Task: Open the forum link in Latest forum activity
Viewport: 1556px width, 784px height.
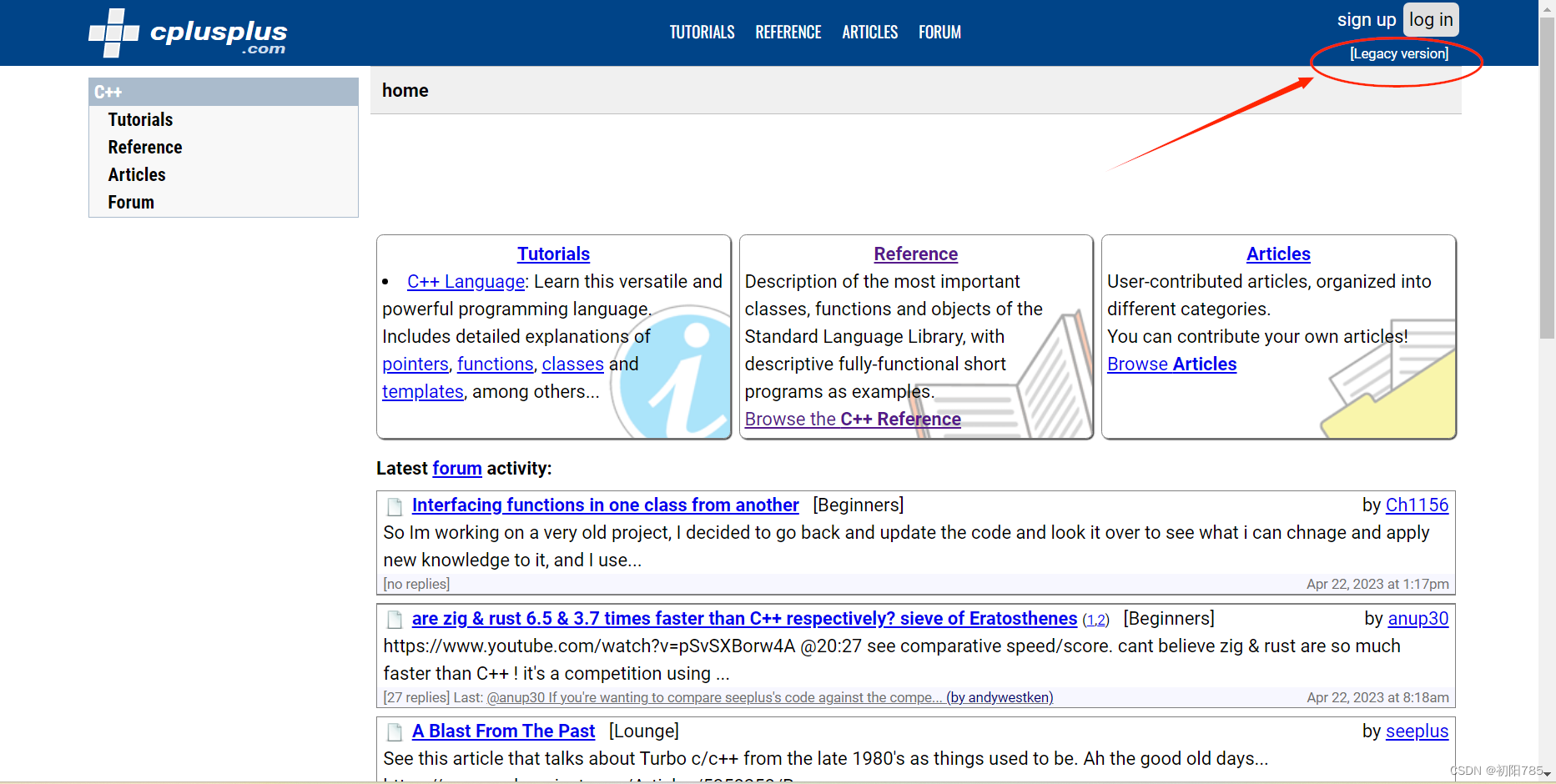Action: coord(457,469)
